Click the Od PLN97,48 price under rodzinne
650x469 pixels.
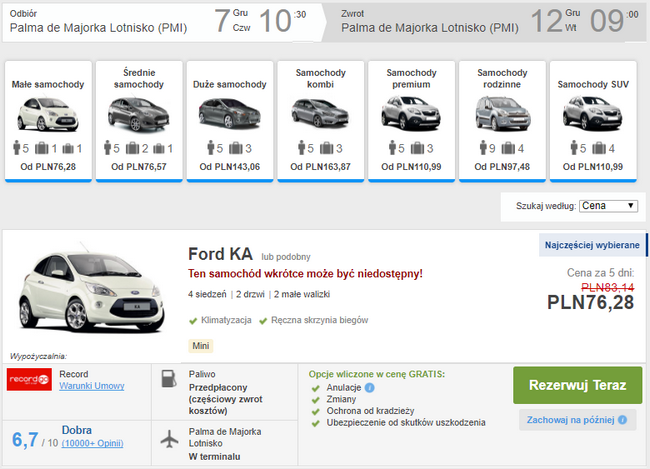(x=502, y=167)
